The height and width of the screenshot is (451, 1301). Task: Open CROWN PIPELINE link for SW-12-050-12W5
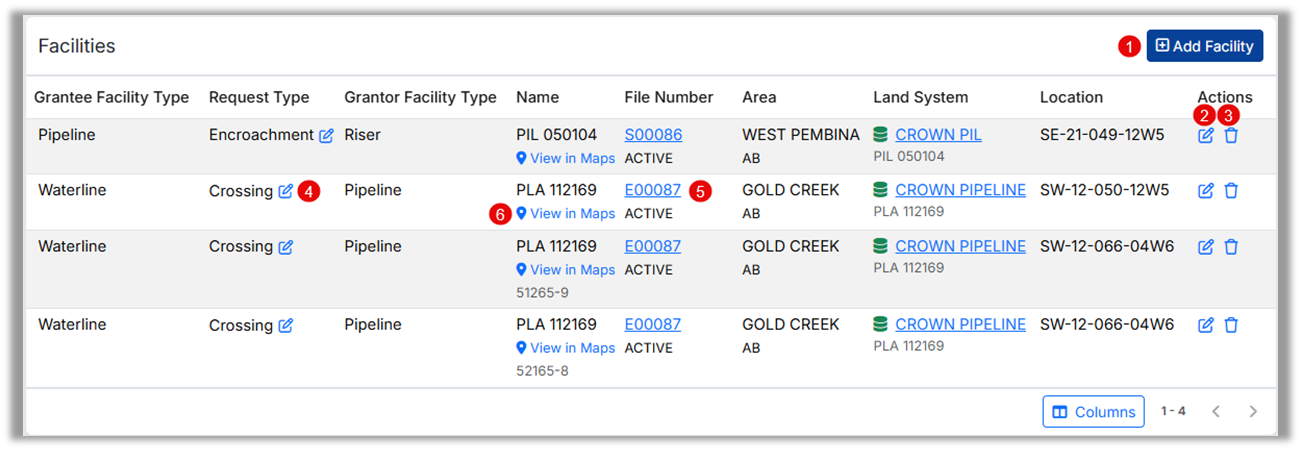[960, 191]
